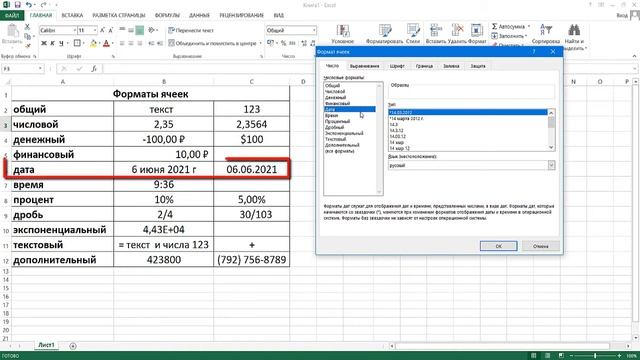This screenshot has width=640, height=360.
Task: Open the font size dropdown (11)
Action: tap(95, 30)
